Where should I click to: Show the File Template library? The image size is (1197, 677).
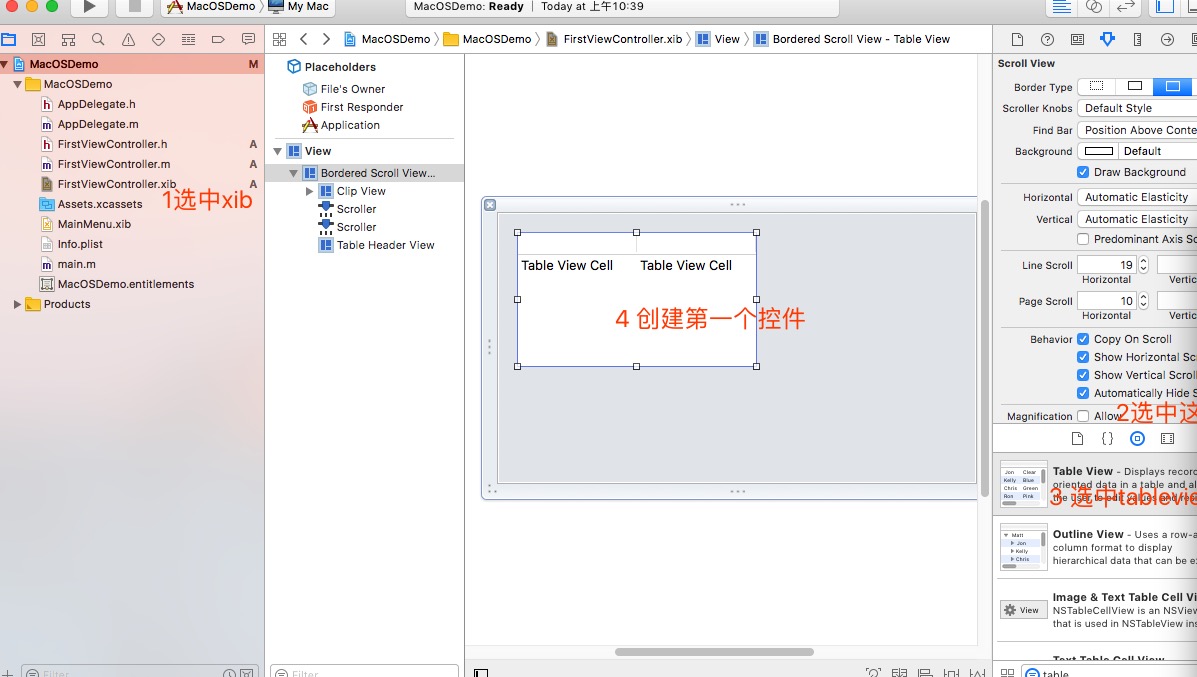click(x=1077, y=438)
